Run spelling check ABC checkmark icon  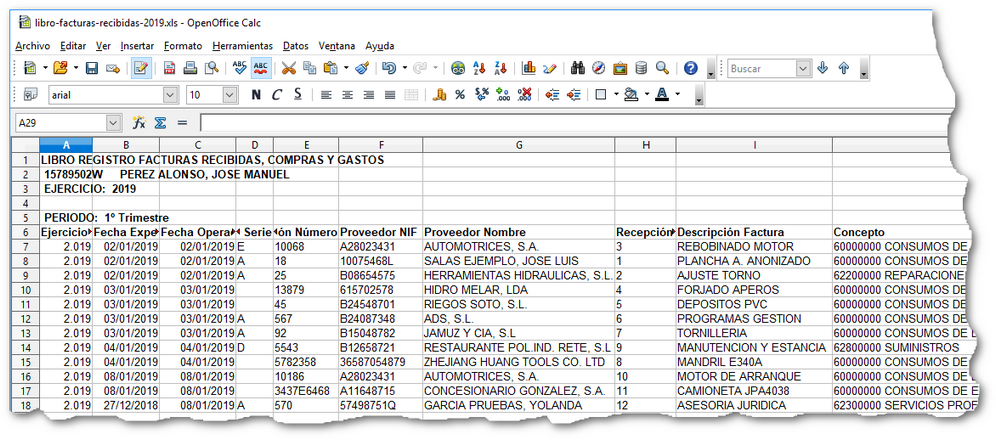(239, 68)
